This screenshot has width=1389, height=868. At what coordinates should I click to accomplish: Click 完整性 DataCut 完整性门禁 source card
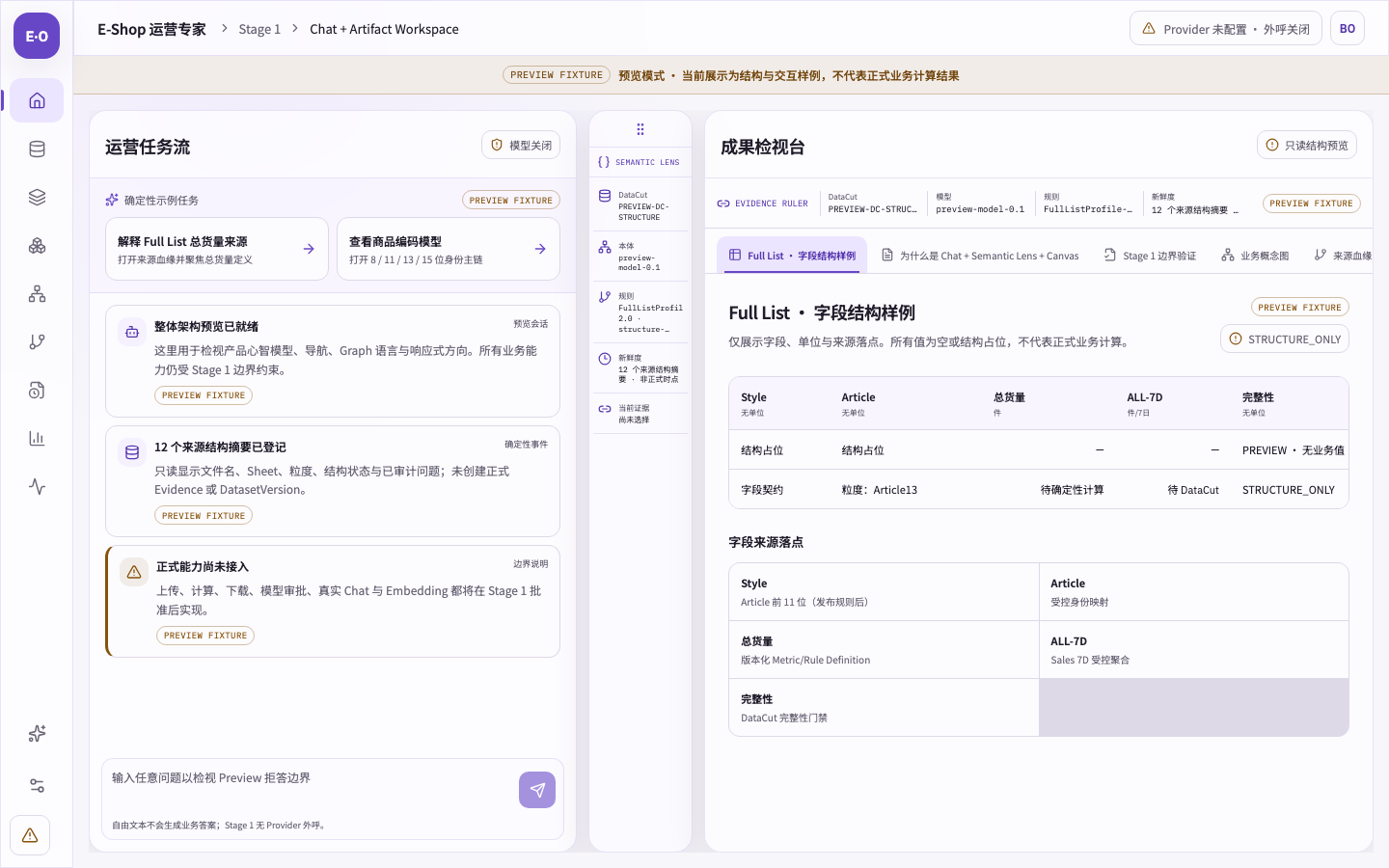(x=884, y=708)
